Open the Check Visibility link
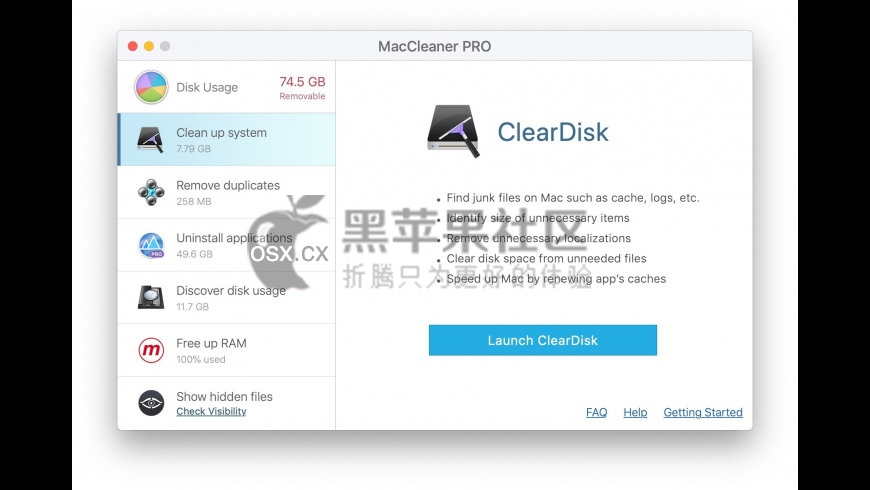The height and width of the screenshot is (490, 870). (211, 411)
